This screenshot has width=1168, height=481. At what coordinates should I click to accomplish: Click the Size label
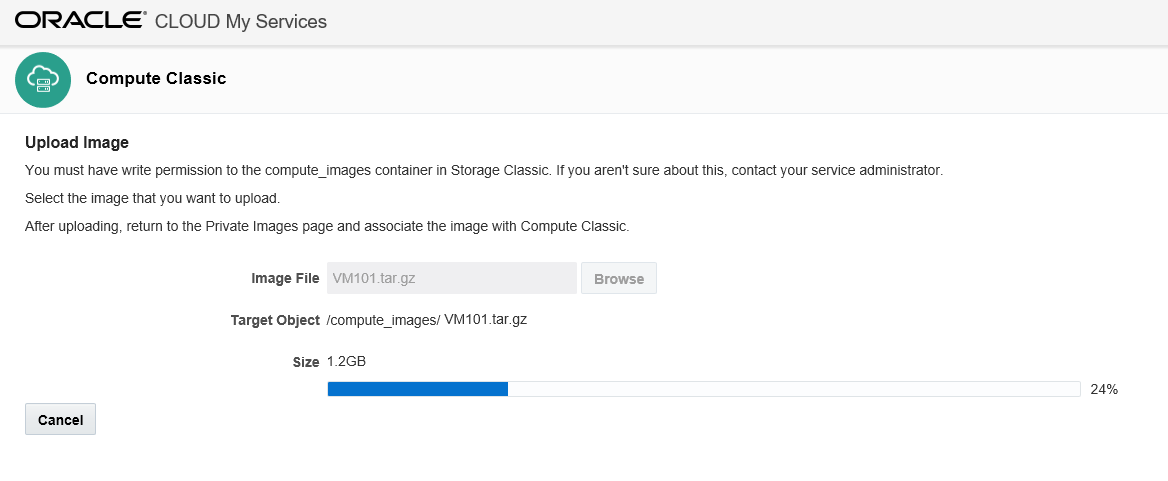pyautogui.click(x=305, y=363)
